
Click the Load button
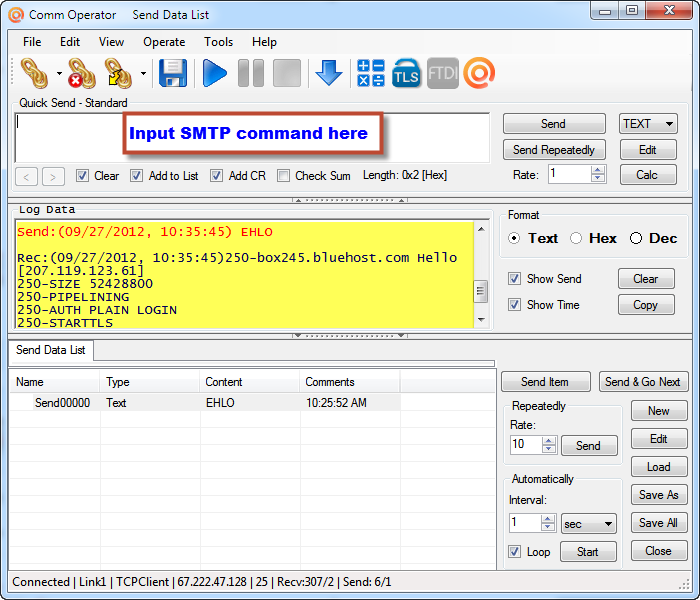pos(659,467)
